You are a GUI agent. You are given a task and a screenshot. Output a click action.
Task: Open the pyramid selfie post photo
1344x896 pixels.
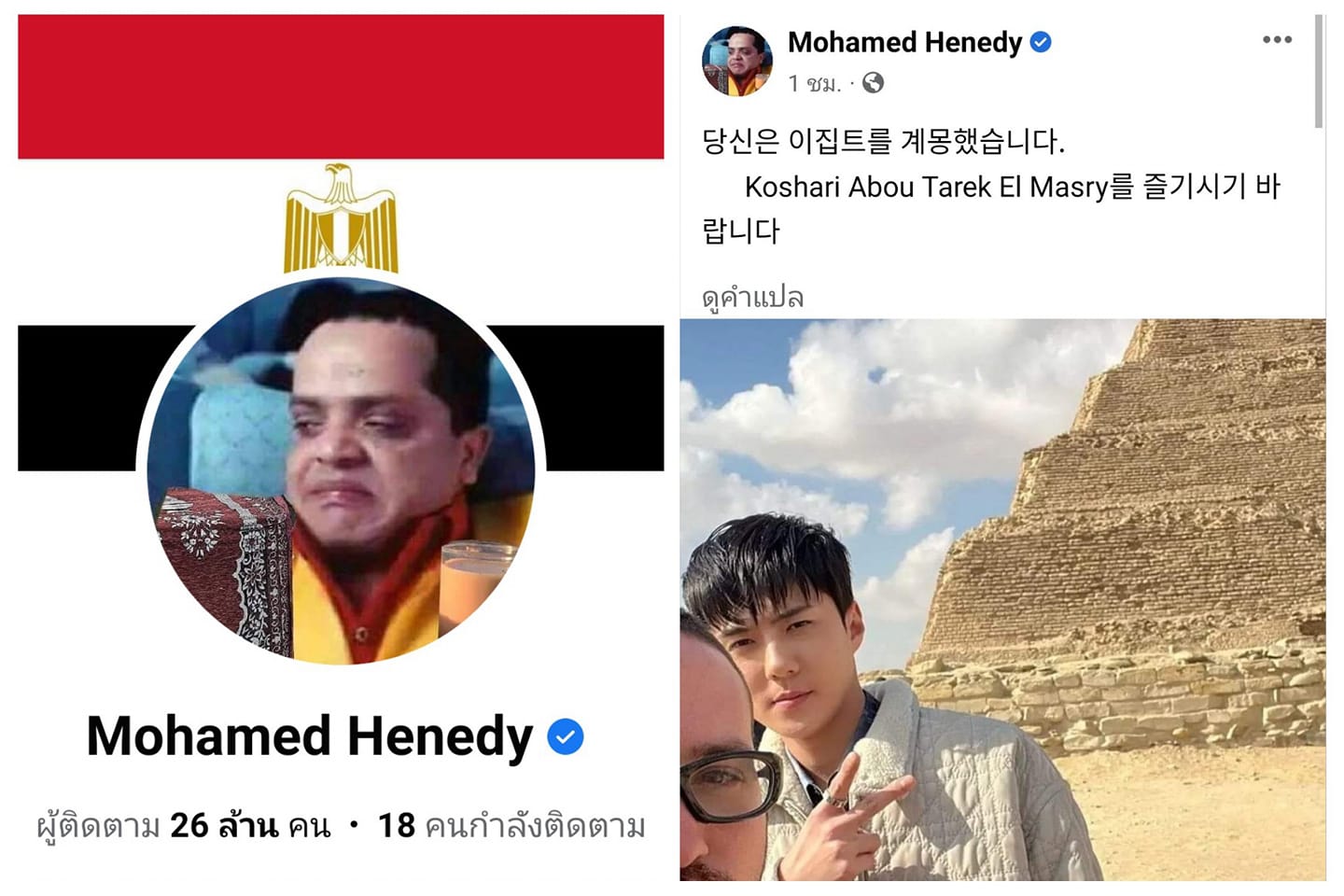pyautogui.click(x=1002, y=599)
